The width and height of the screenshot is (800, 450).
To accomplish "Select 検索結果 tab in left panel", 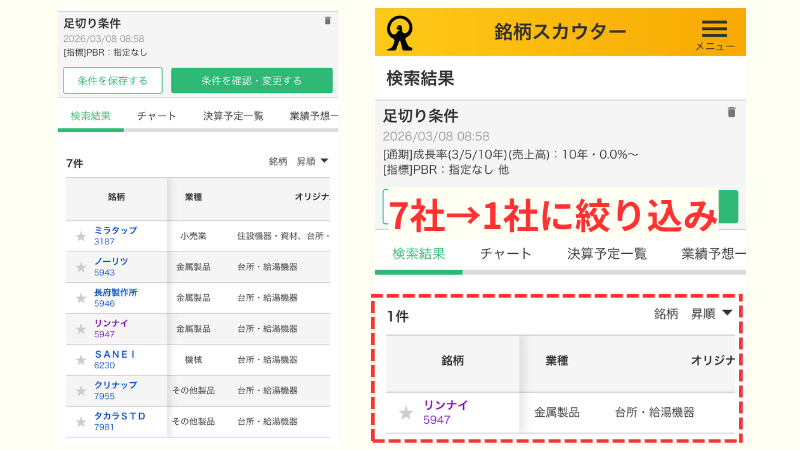I will click(x=90, y=116).
